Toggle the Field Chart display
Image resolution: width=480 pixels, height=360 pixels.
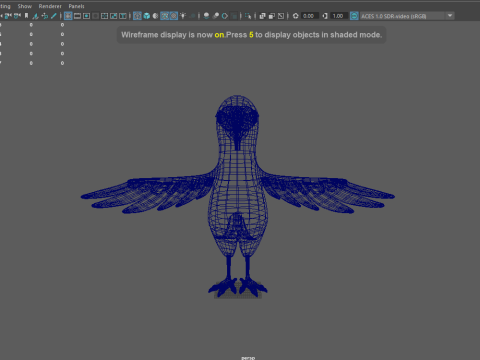coord(104,16)
